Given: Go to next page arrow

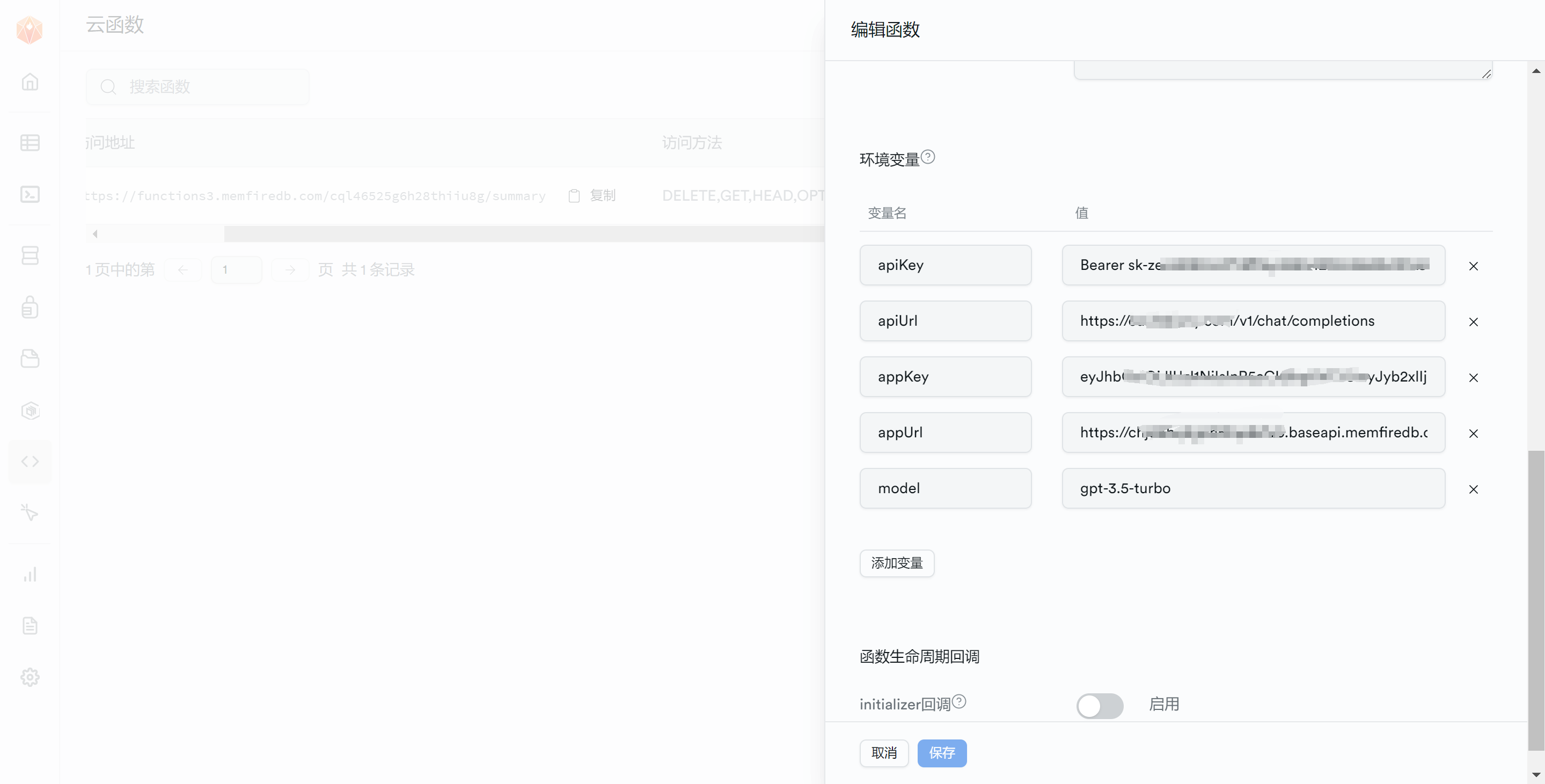Looking at the screenshot, I should coord(290,270).
